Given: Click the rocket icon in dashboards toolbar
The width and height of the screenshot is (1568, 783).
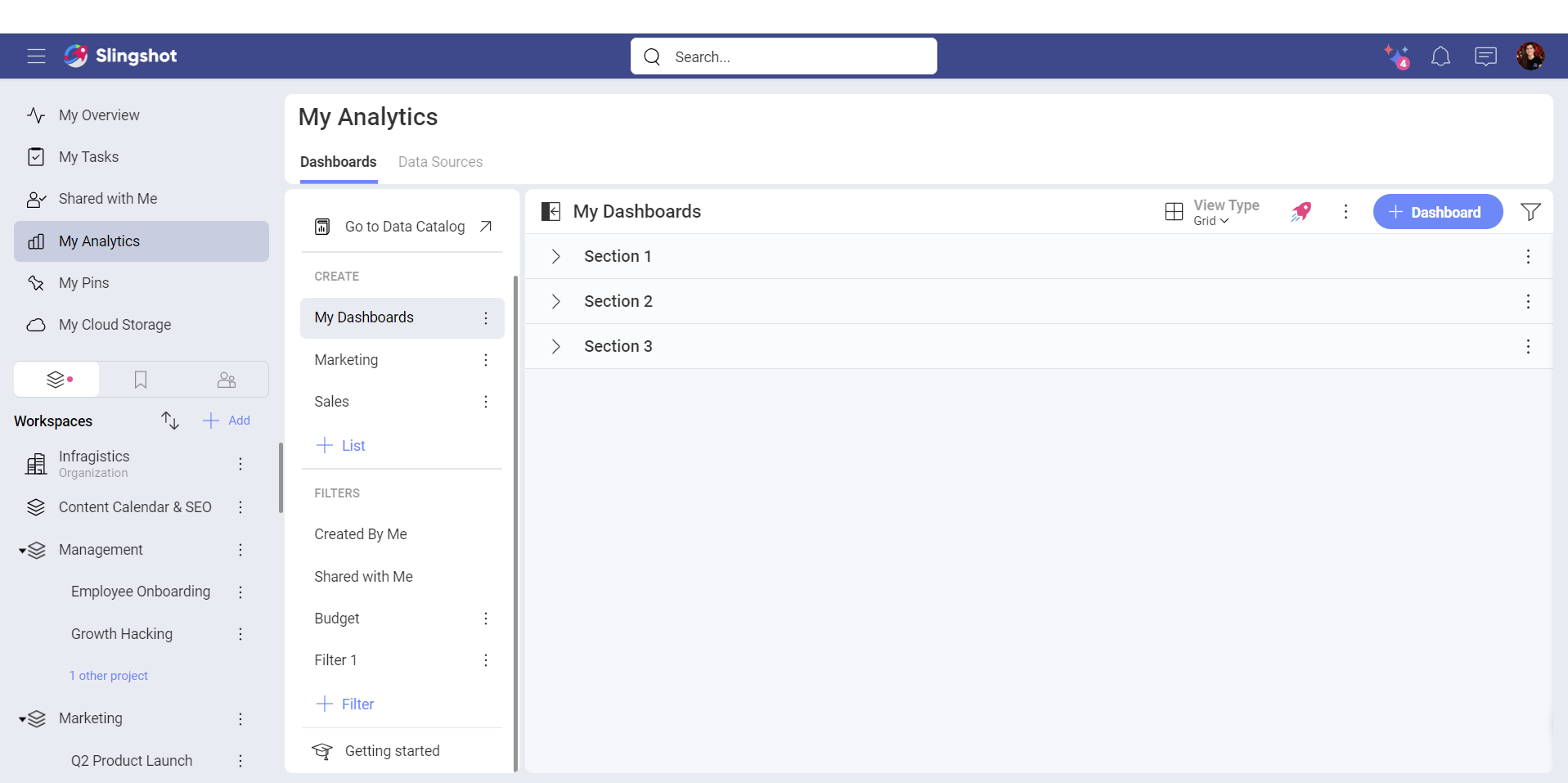Looking at the screenshot, I should 1301,212.
